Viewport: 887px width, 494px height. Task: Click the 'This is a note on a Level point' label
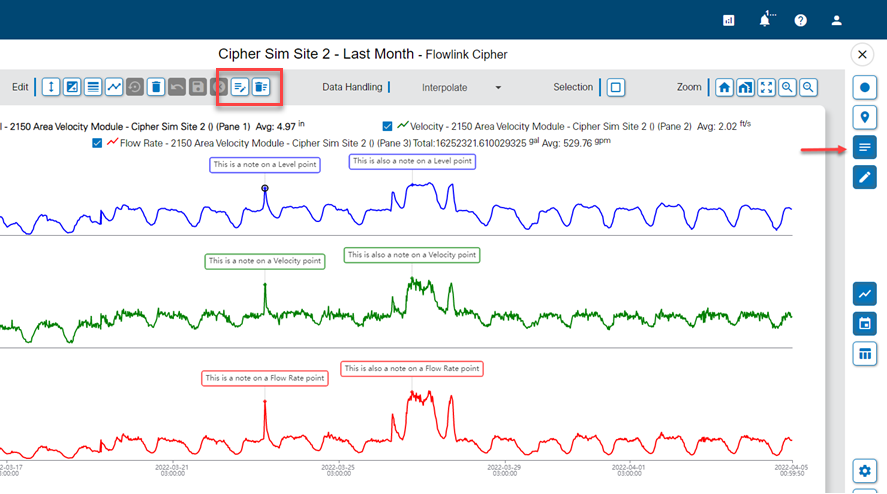(265, 165)
